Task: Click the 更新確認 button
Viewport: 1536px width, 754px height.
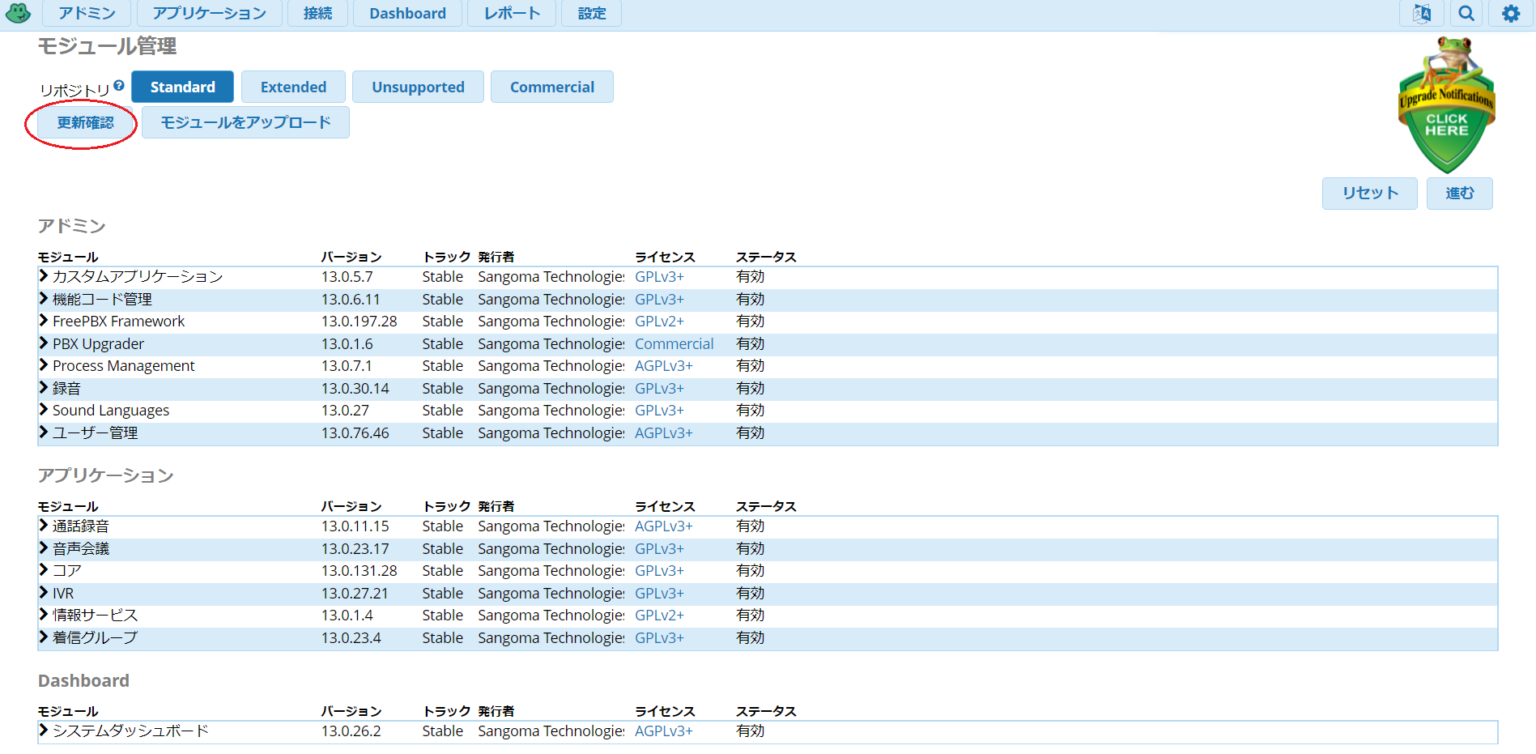Action: (x=80, y=122)
